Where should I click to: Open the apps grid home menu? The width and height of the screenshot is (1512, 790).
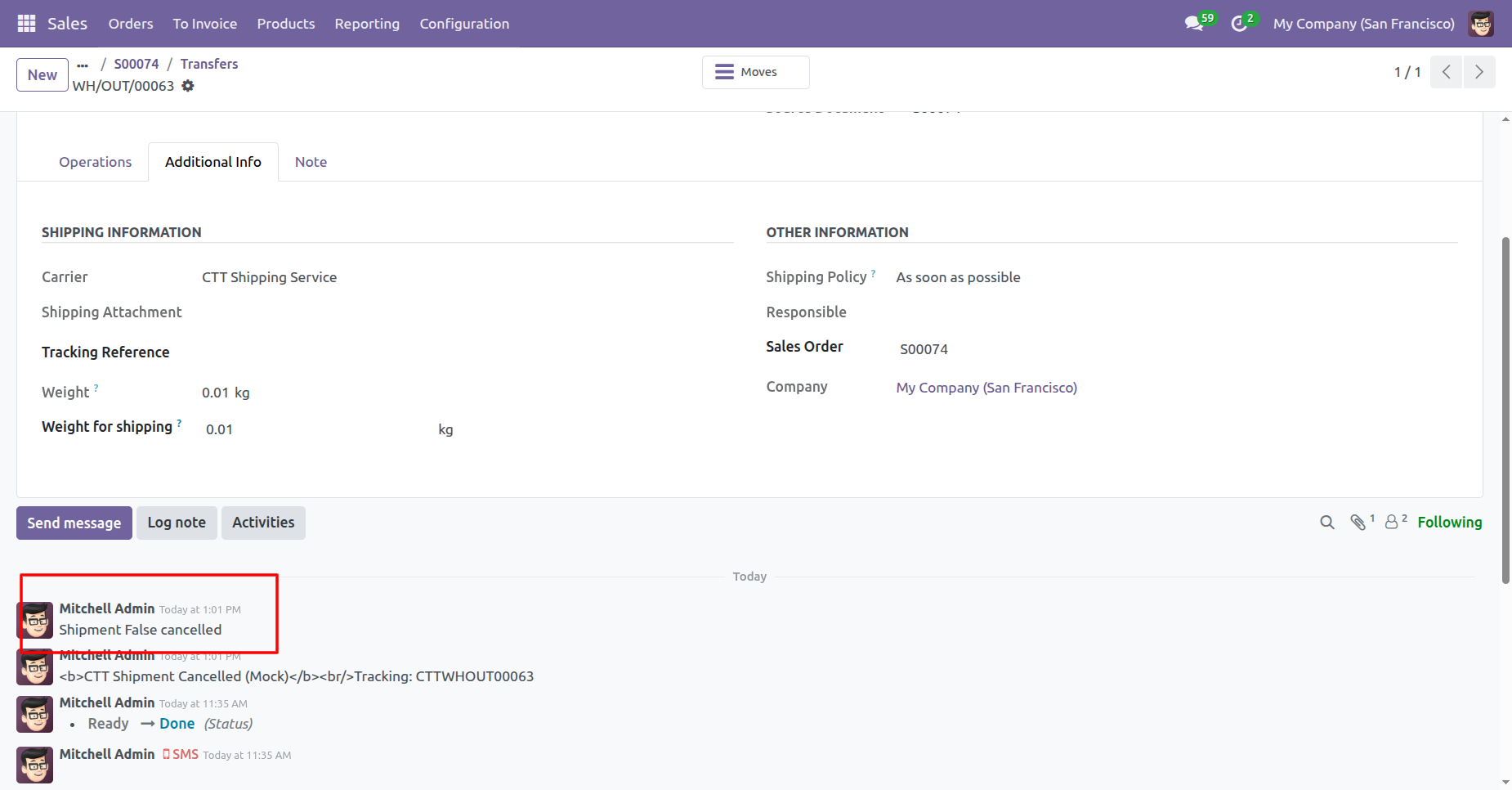tap(26, 24)
